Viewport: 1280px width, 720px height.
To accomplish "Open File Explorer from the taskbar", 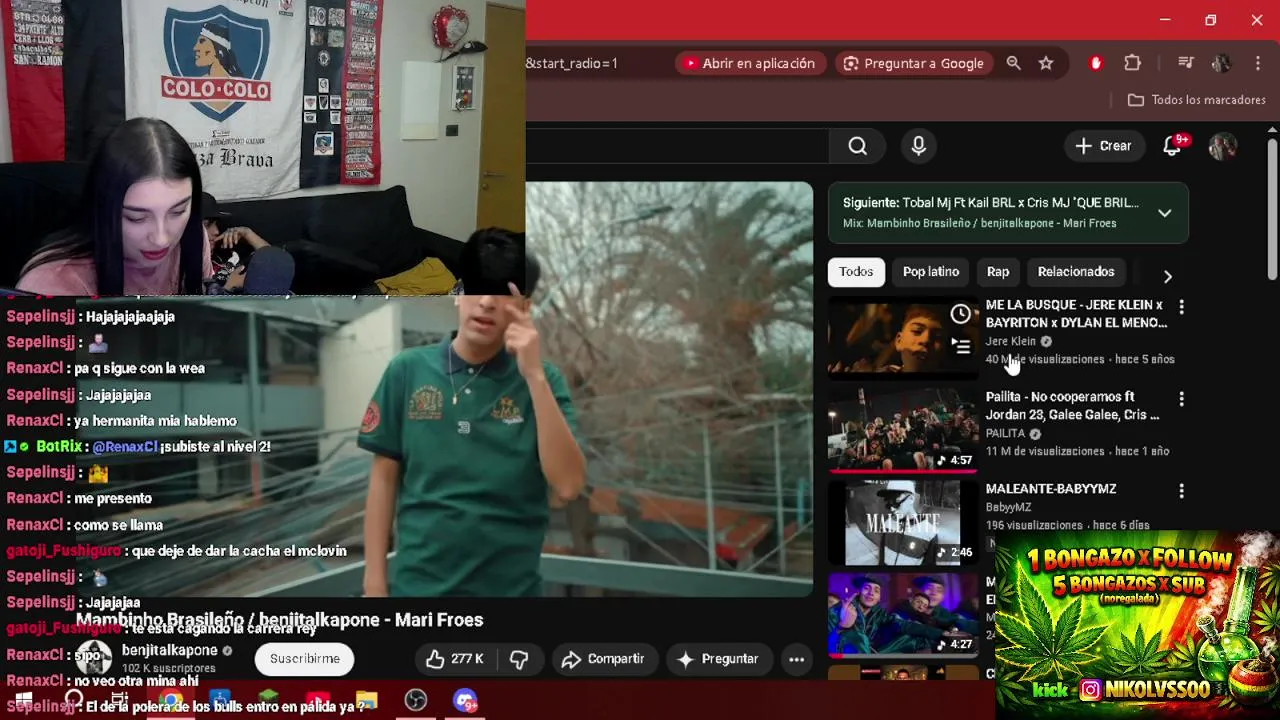I will click(x=367, y=701).
